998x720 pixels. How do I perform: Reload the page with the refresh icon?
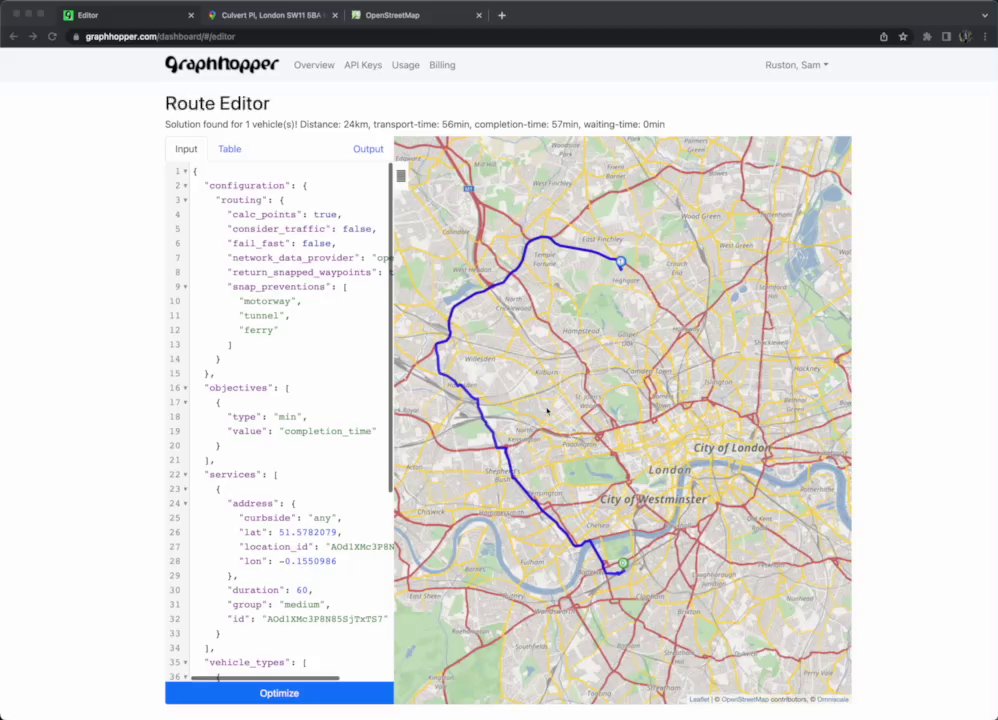point(52,37)
